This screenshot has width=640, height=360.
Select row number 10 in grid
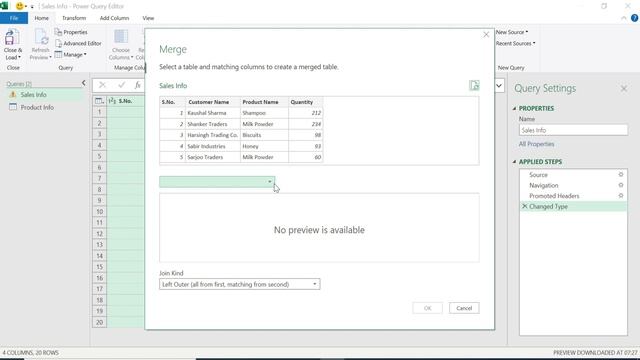click(x=99, y=211)
